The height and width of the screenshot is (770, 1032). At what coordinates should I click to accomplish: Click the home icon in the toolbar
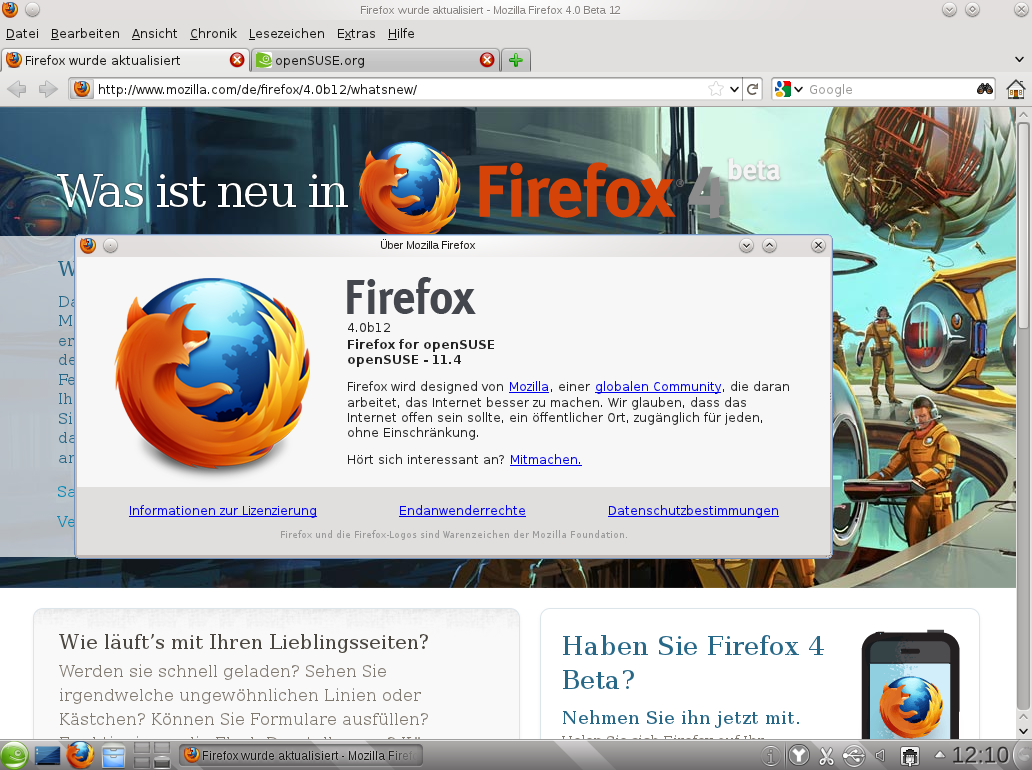pos(1016,88)
